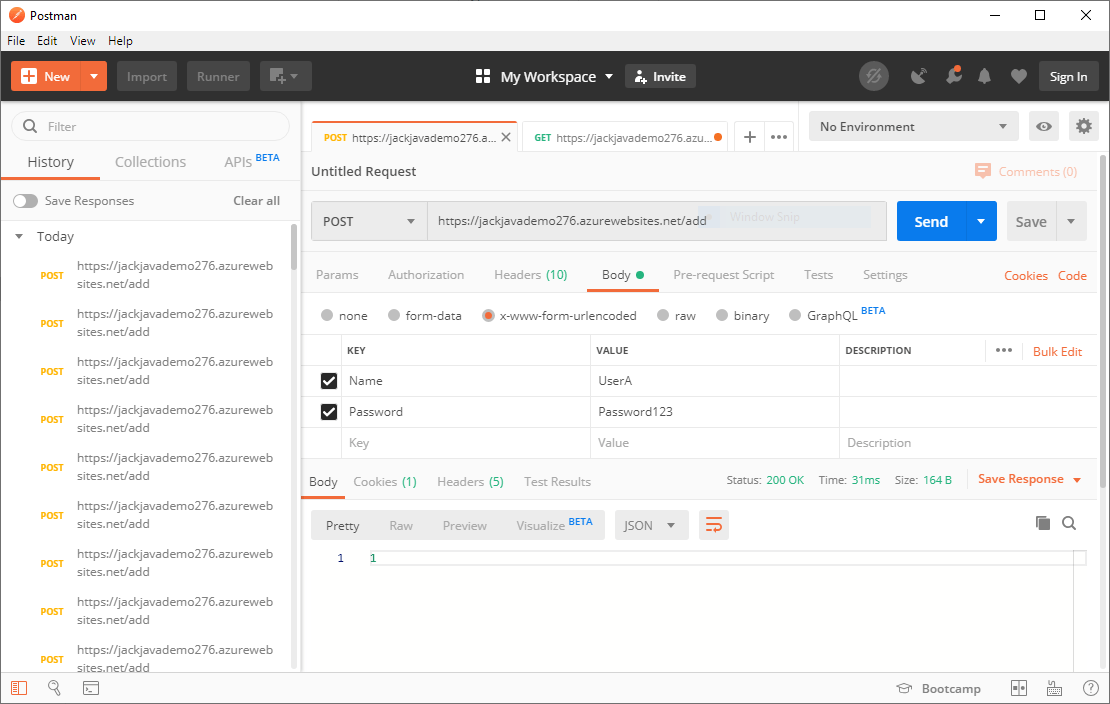This screenshot has width=1110, height=704.
Task: Switch to two-pane layout icon
Action: tap(1018, 688)
